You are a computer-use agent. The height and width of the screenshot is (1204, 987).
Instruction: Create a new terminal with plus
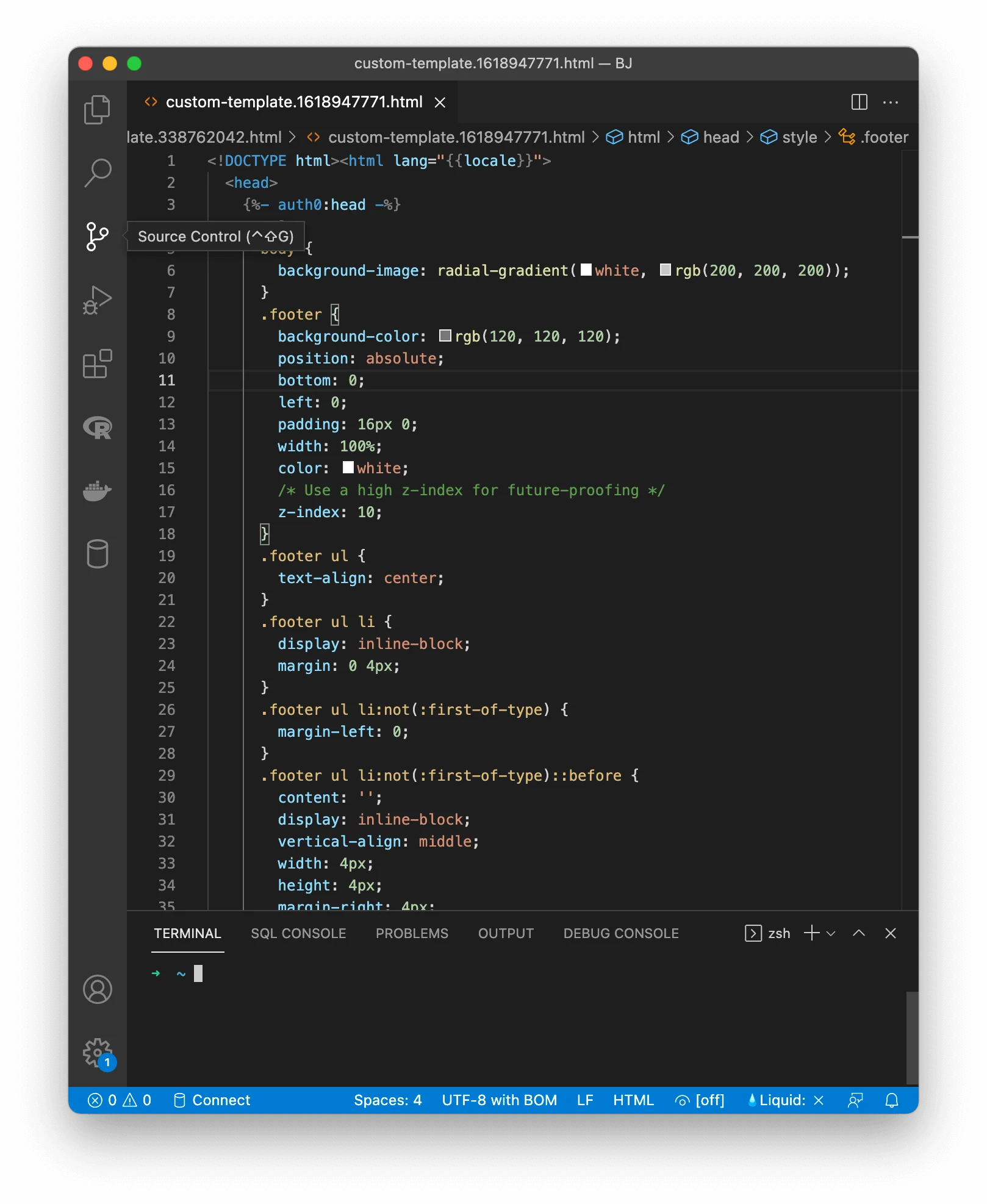click(811, 933)
